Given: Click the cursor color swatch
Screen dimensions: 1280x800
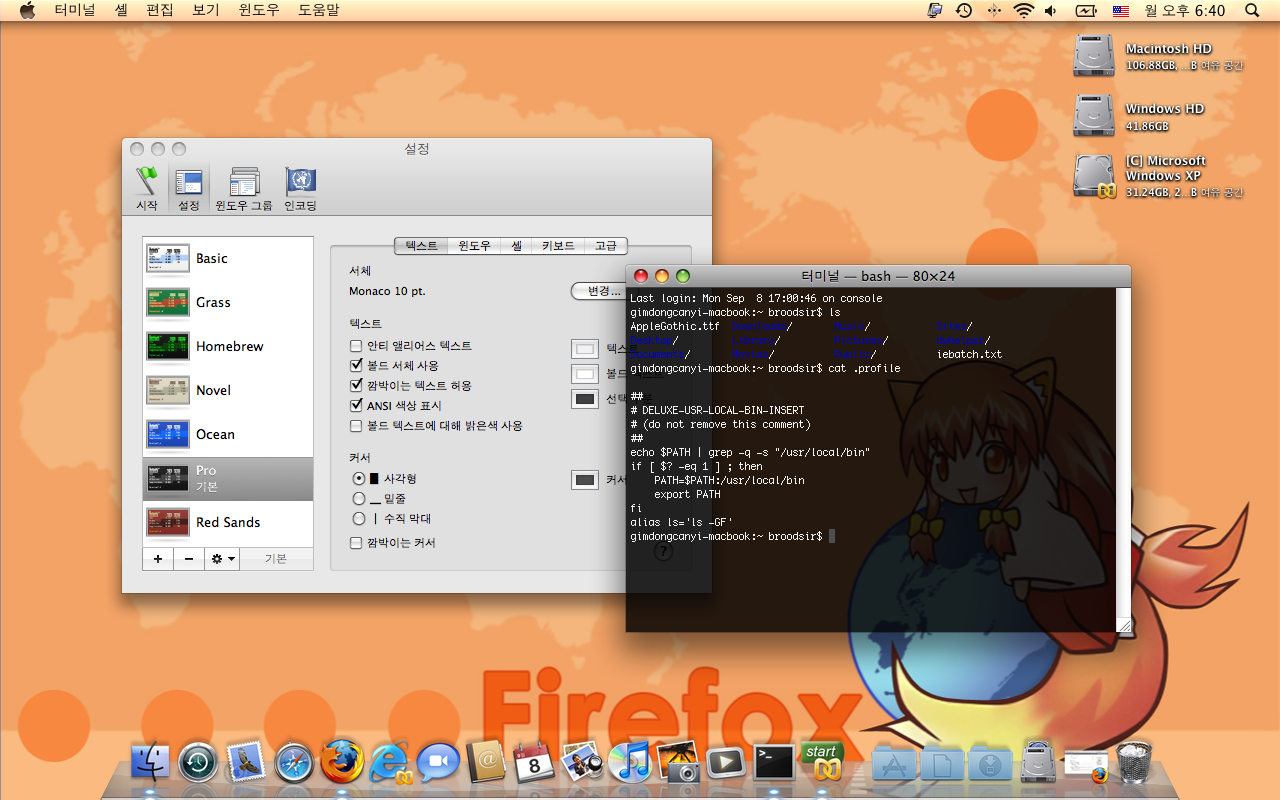Looking at the screenshot, I should pyautogui.click(x=585, y=480).
